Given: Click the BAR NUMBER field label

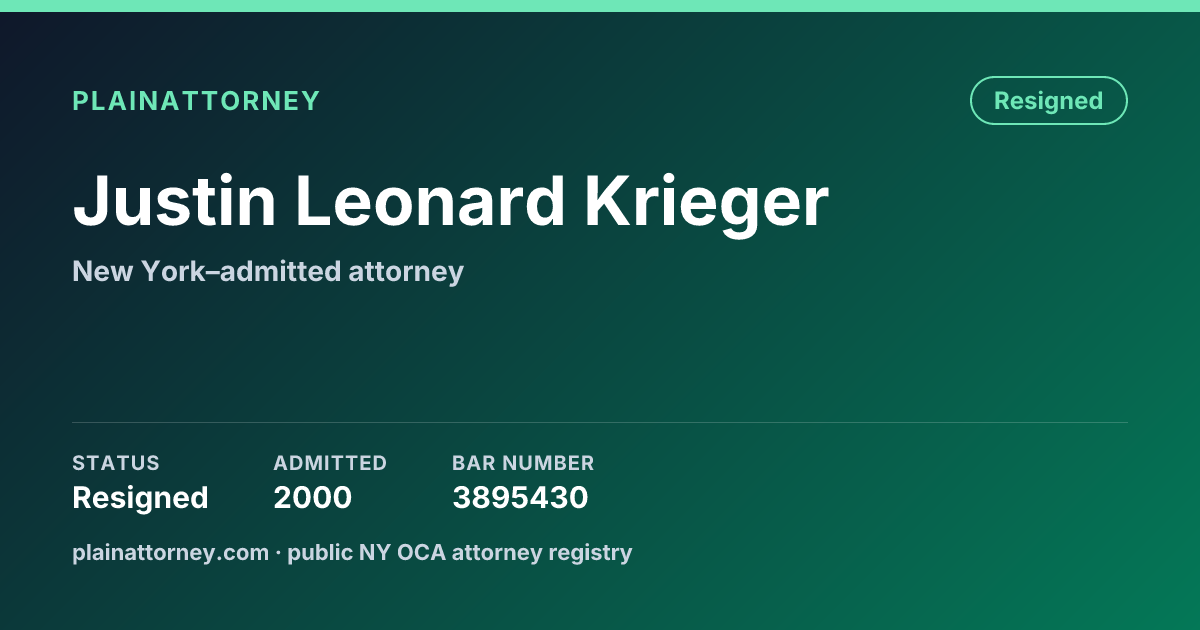Looking at the screenshot, I should coord(523,463).
